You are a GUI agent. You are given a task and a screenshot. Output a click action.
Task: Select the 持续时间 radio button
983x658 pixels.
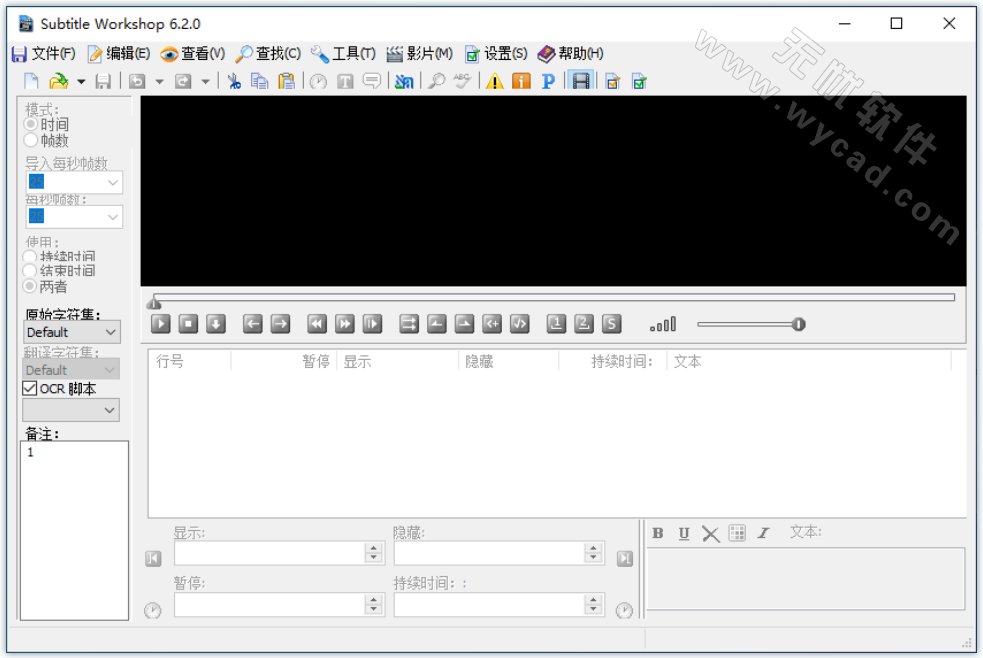pos(29,256)
